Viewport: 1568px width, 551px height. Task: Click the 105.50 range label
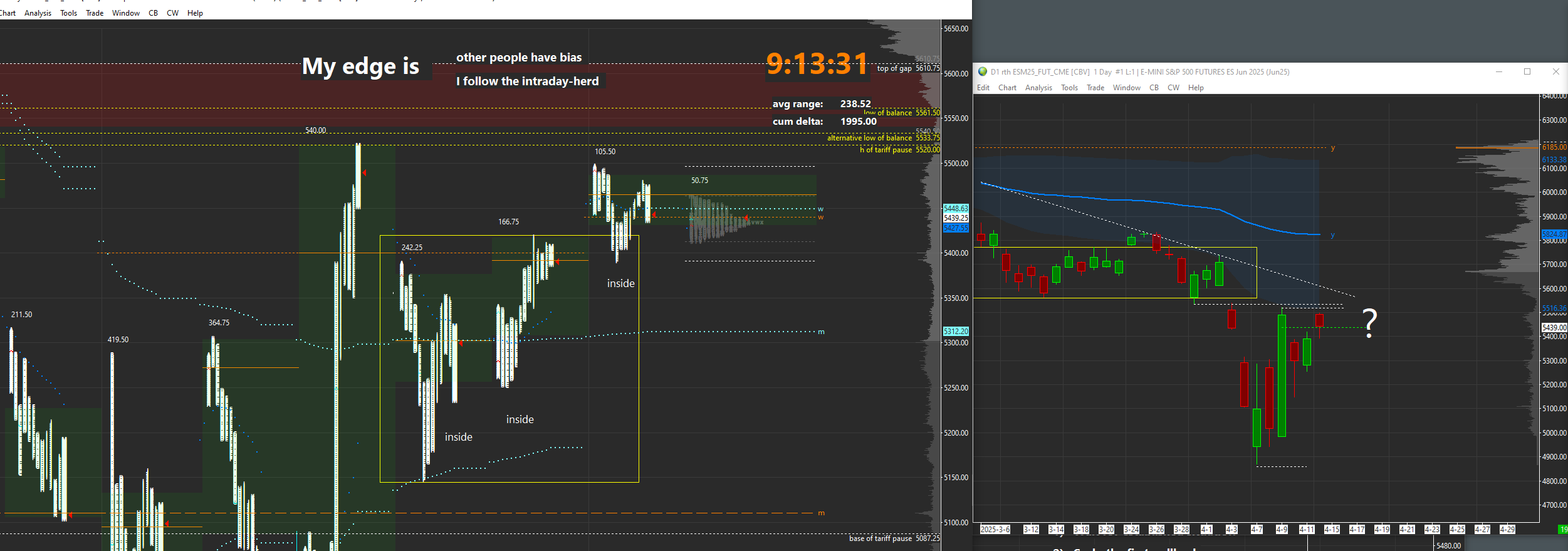click(x=605, y=152)
